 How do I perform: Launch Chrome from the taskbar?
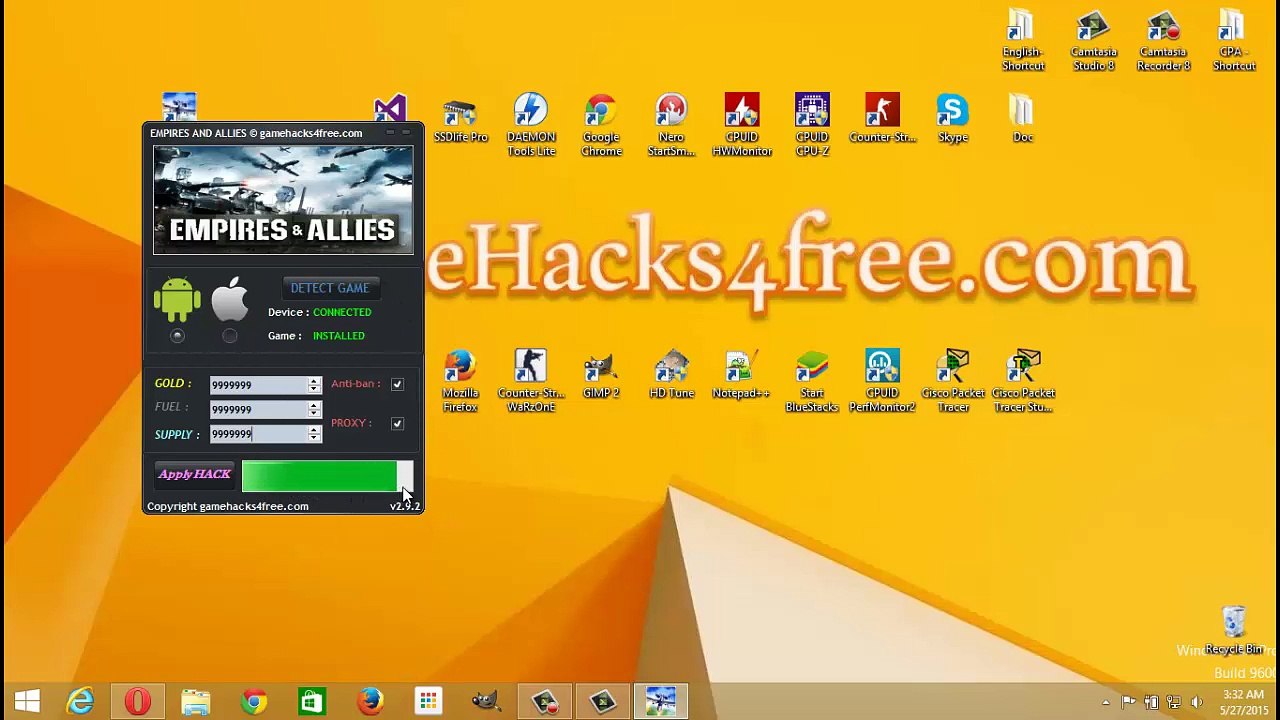(254, 702)
